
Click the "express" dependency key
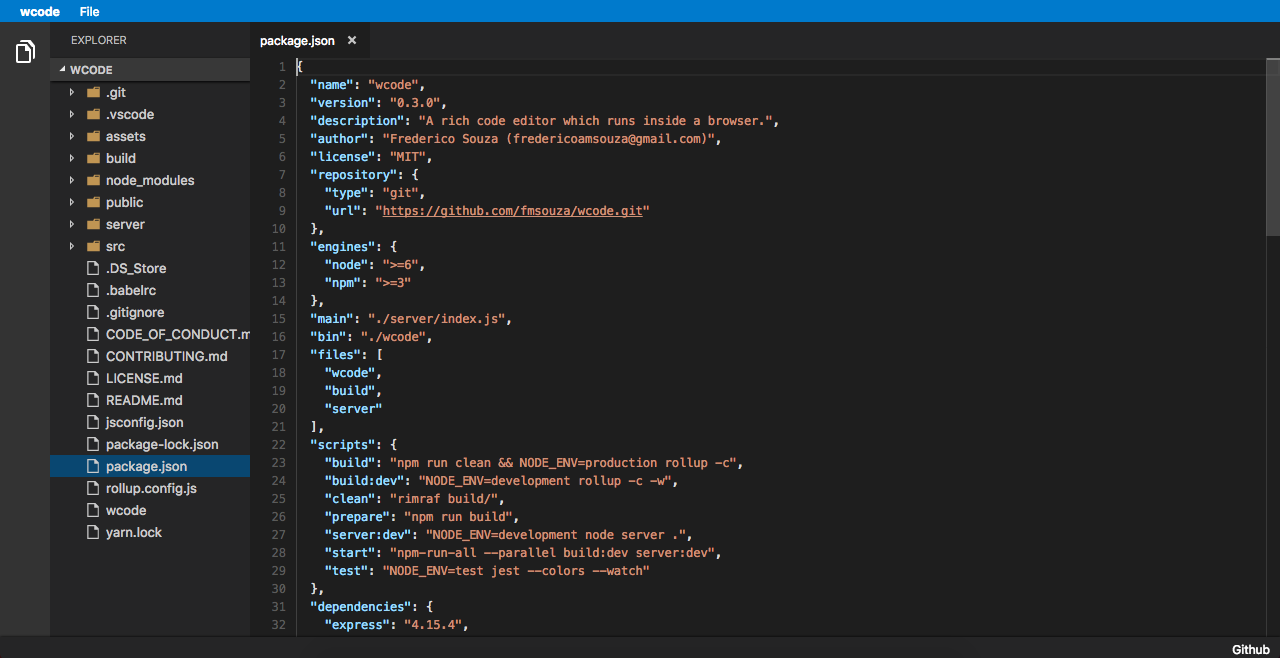click(x=357, y=625)
